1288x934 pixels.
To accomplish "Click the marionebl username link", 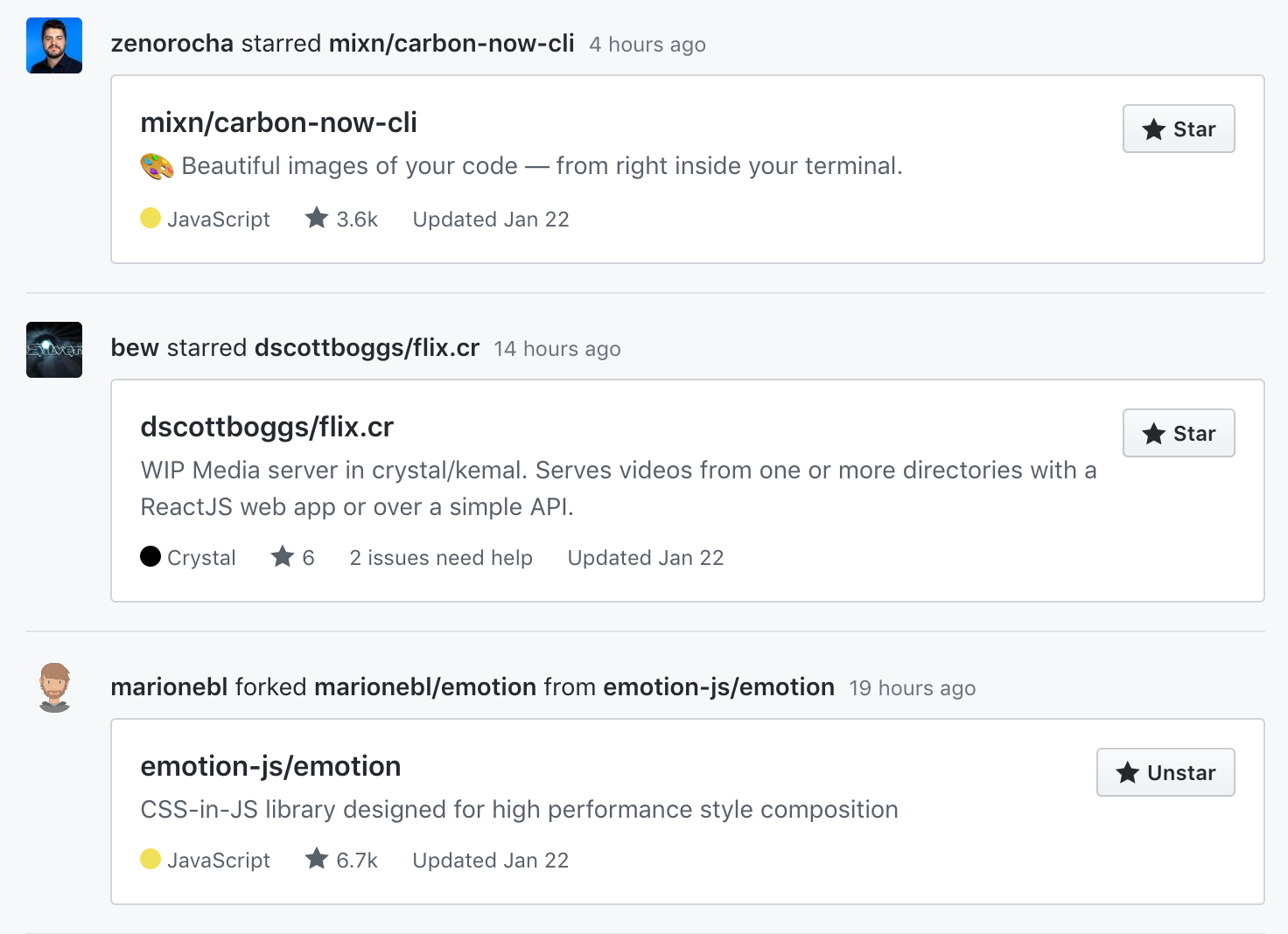I will point(170,687).
